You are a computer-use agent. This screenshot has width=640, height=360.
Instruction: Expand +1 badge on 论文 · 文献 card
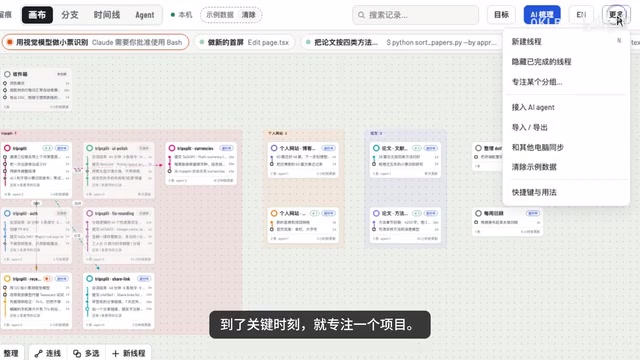point(417,148)
